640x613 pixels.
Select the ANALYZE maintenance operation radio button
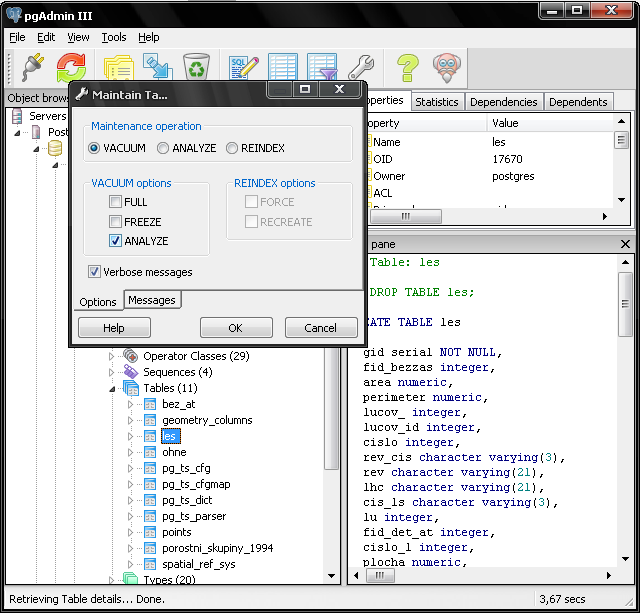pyautogui.click(x=163, y=148)
